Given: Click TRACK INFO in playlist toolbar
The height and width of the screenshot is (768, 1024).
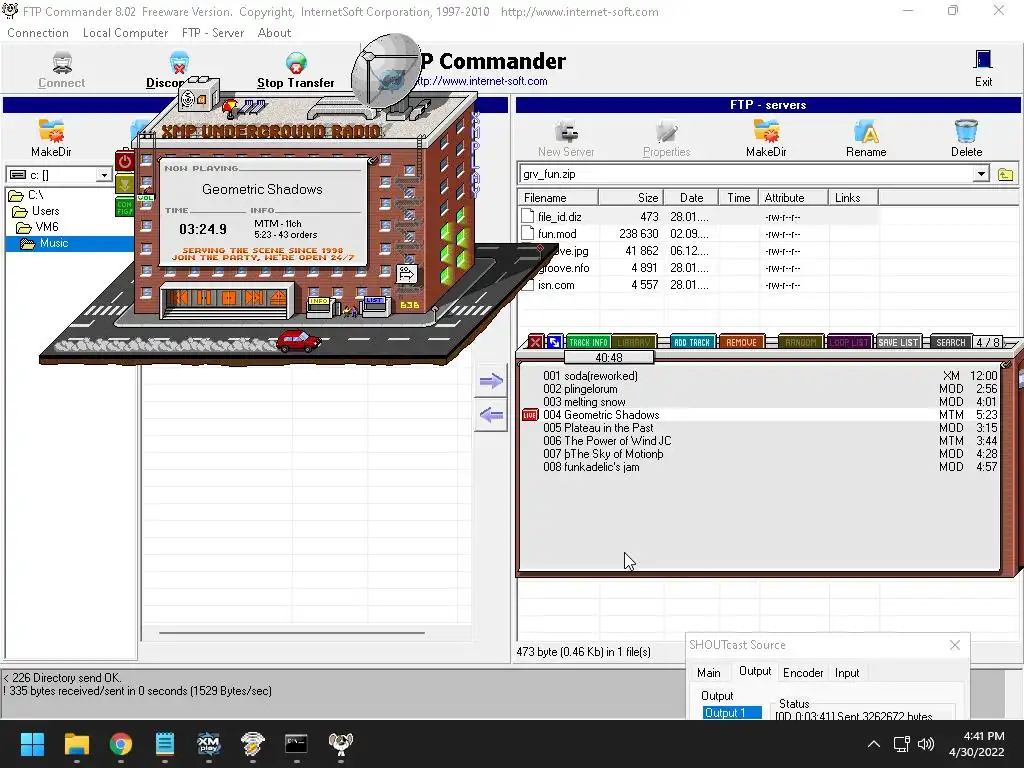Looking at the screenshot, I should coord(588,342).
